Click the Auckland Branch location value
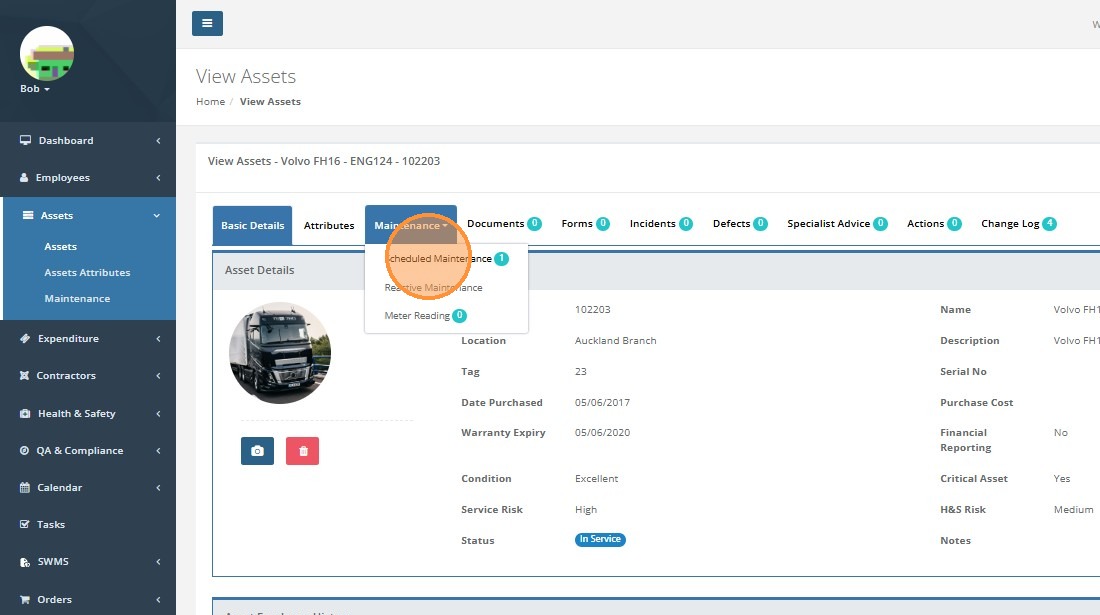 [615, 340]
